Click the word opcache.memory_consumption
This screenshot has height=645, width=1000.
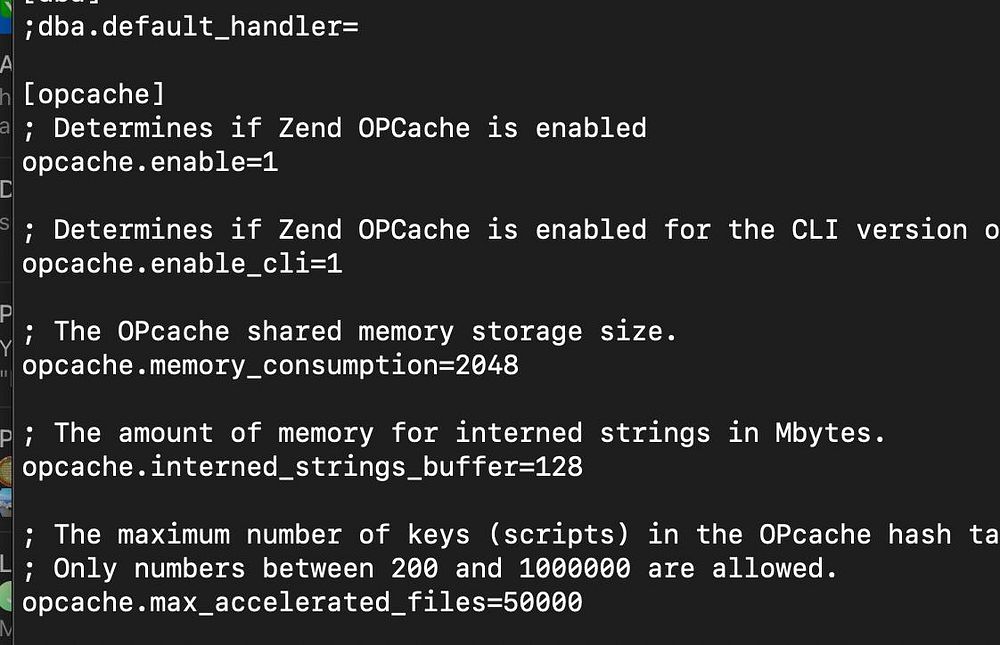click(230, 366)
